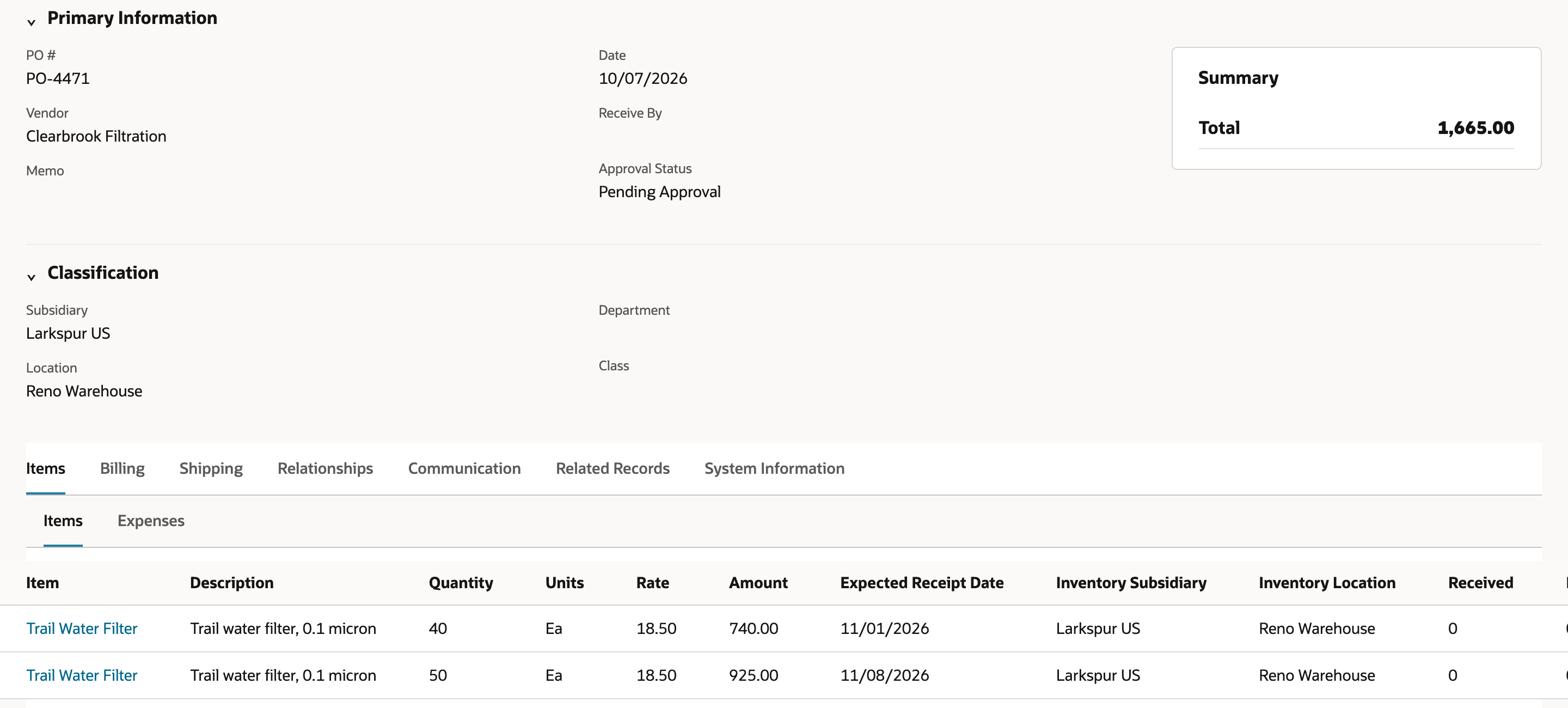This screenshot has height=708, width=1568.
Task: Open the Relationships tab
Action: pyautogui.click(x=325, y=468)
